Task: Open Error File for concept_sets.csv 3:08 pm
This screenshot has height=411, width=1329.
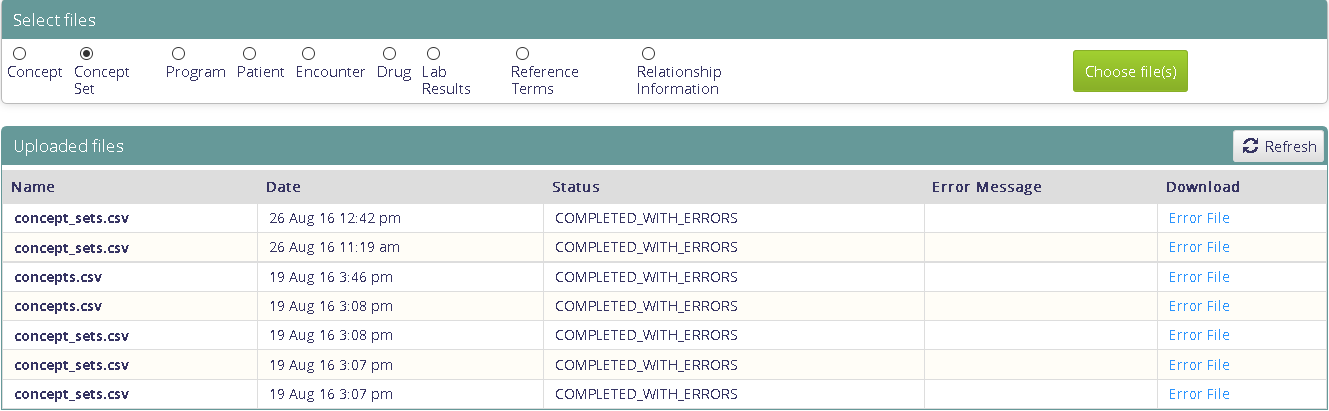Action: pyautogui.click(x=1199, y=335)
